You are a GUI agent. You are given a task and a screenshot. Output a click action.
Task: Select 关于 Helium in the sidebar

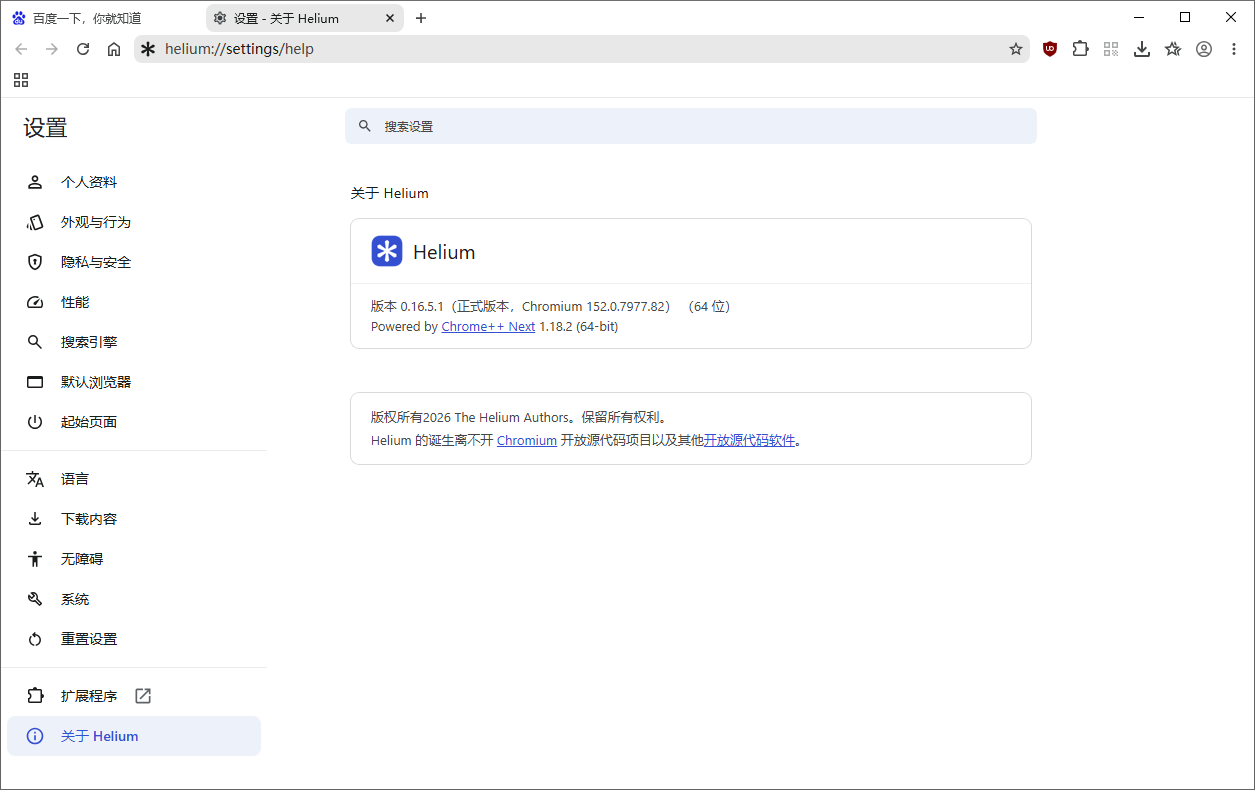(133, 736)
